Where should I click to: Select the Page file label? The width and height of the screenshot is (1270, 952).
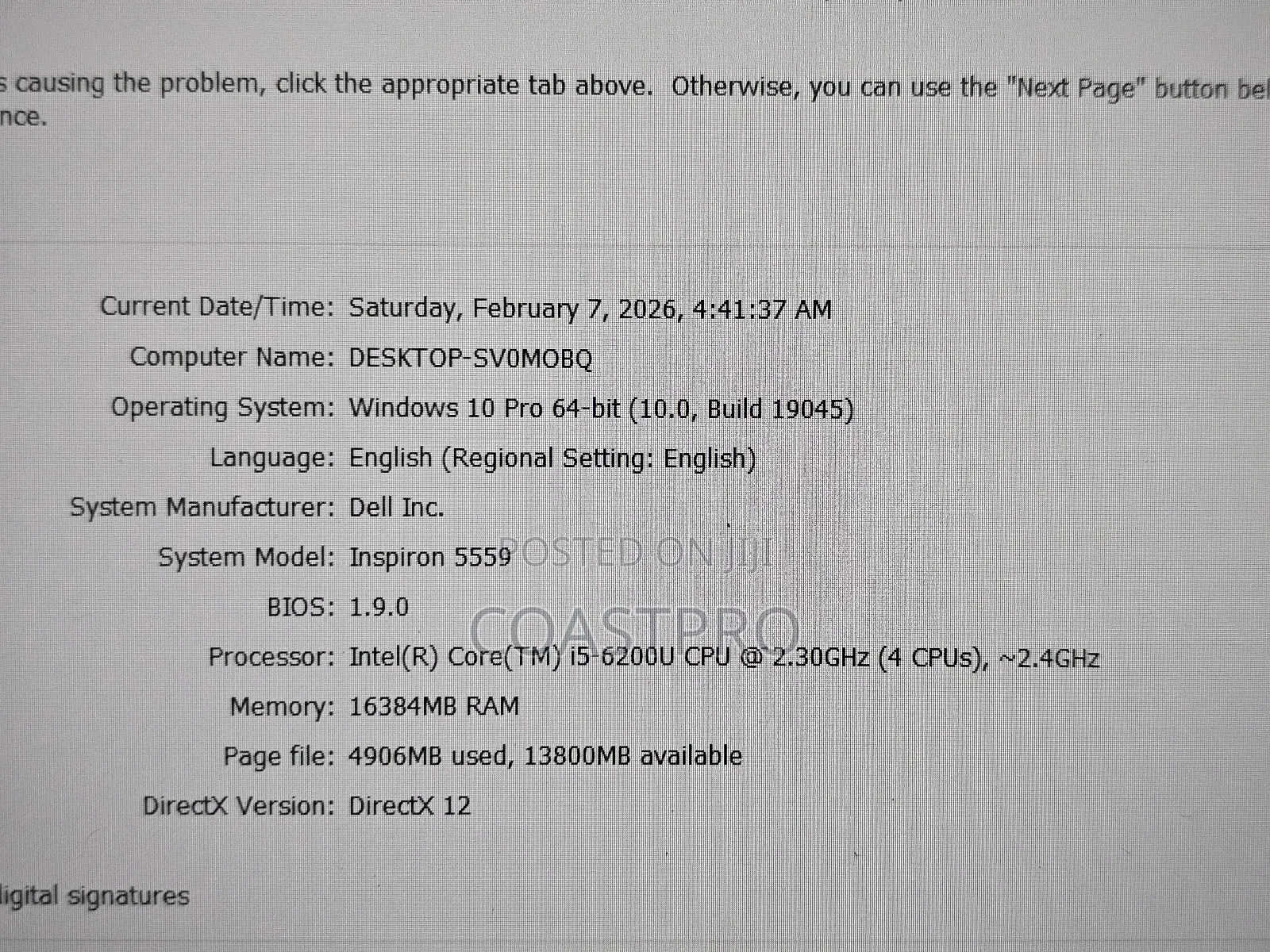point(279,756)
